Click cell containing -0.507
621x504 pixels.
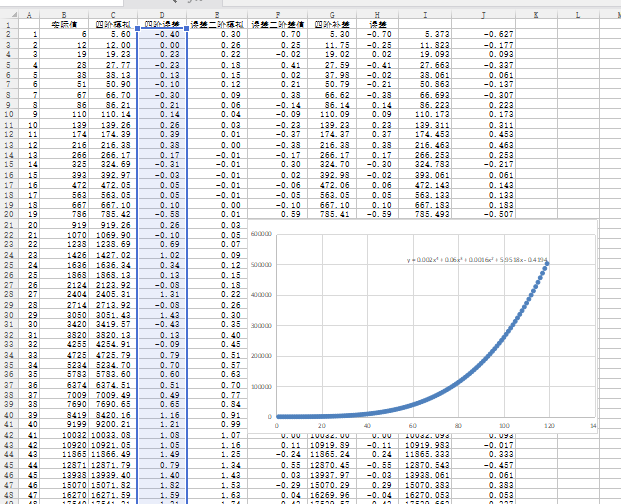(x=484, y=214)
